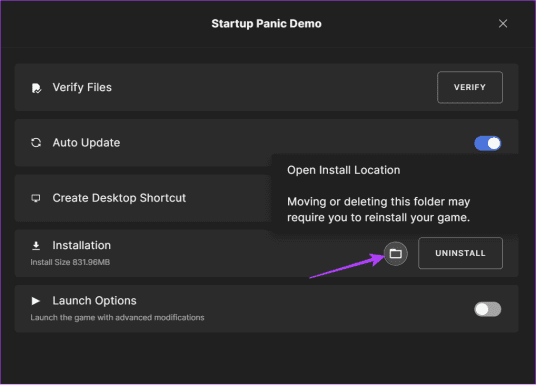Enable the Launch Options toggle

pos(487,309)
